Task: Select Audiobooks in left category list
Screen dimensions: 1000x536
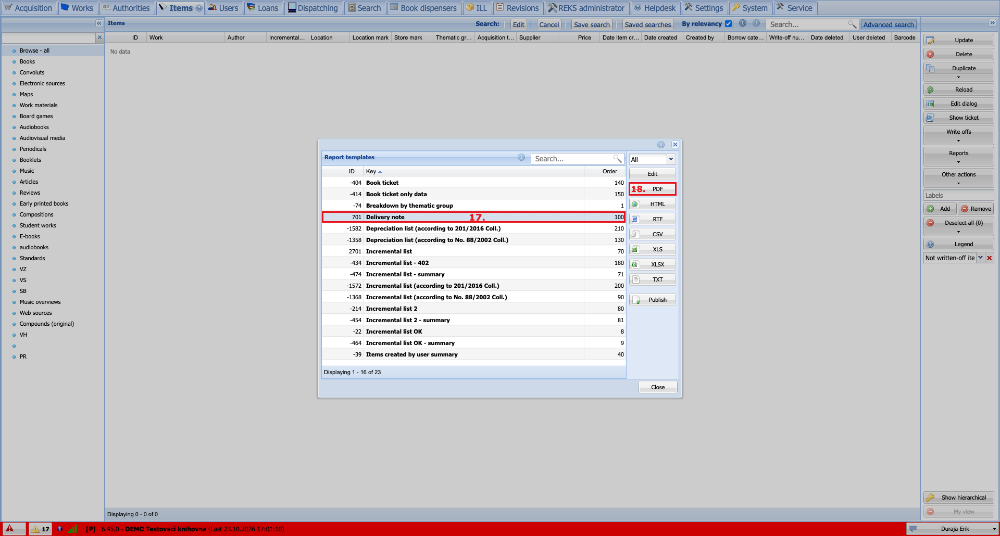Action: tap(34, 127)
